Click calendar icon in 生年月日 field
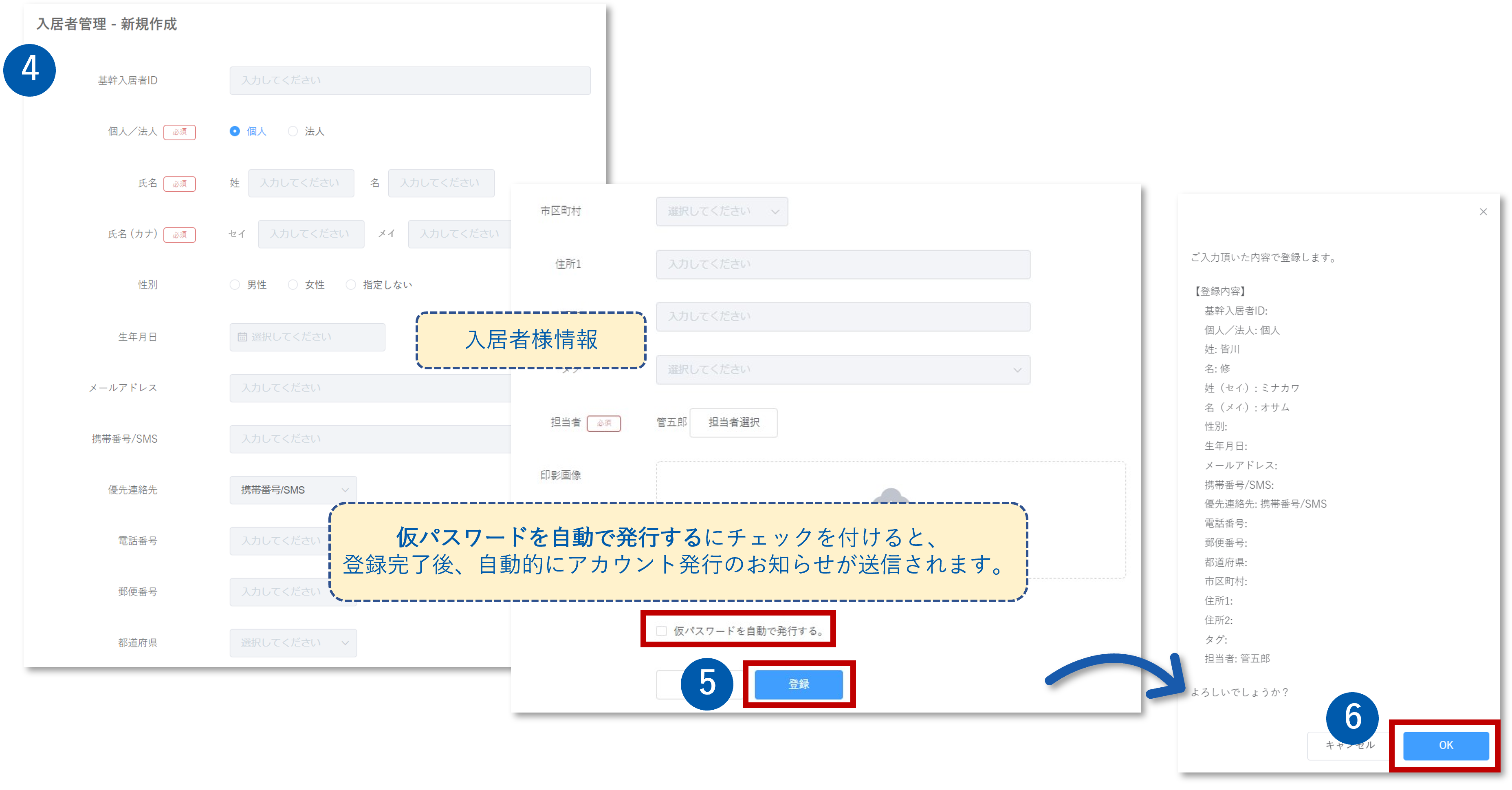This screenshot has width=1512, height=790. click(x=242, y=337)
